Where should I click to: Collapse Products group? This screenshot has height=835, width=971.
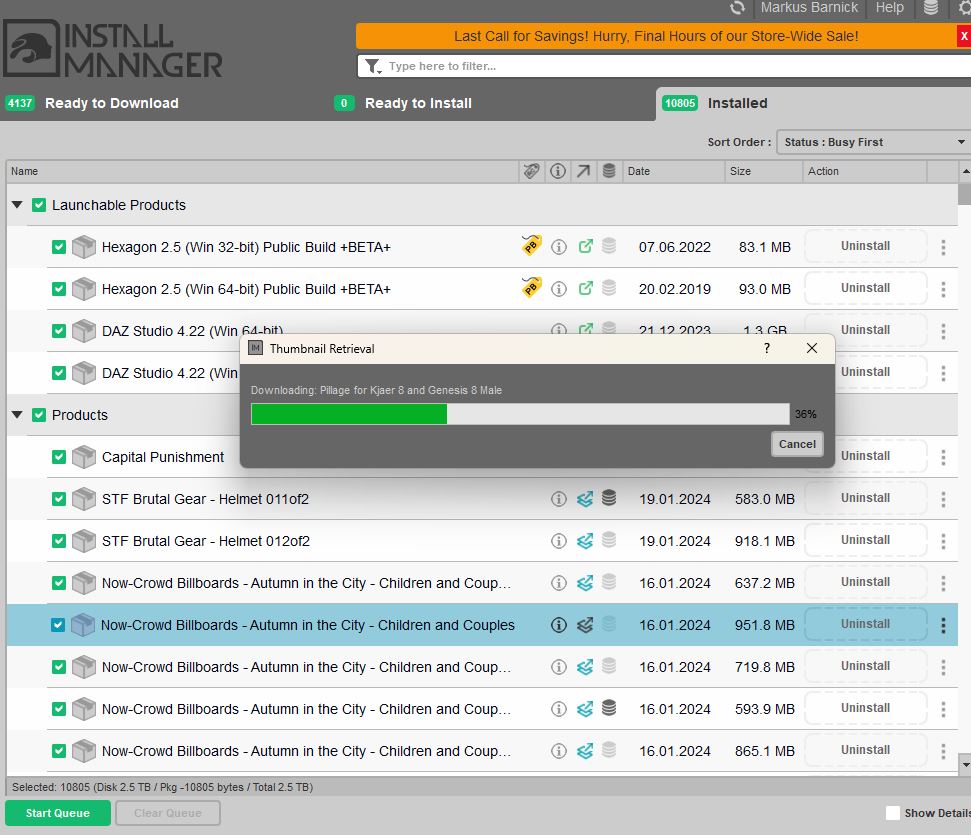pyautogui.click(x=17, y=415)
